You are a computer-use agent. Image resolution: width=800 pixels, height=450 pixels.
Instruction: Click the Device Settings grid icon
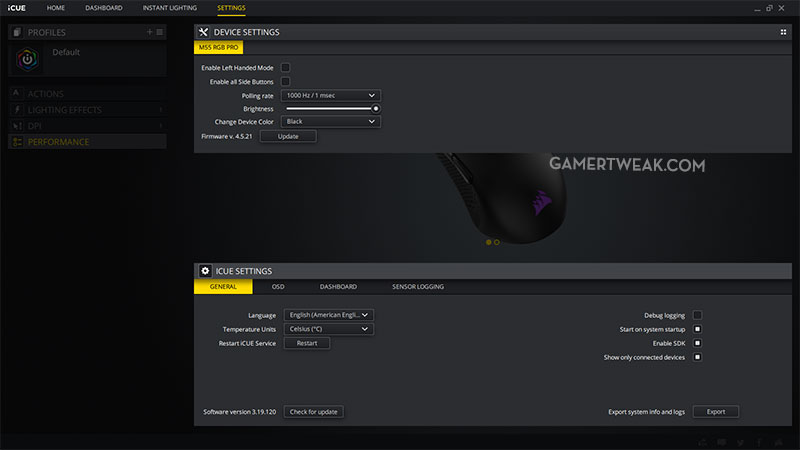point(783,32)
